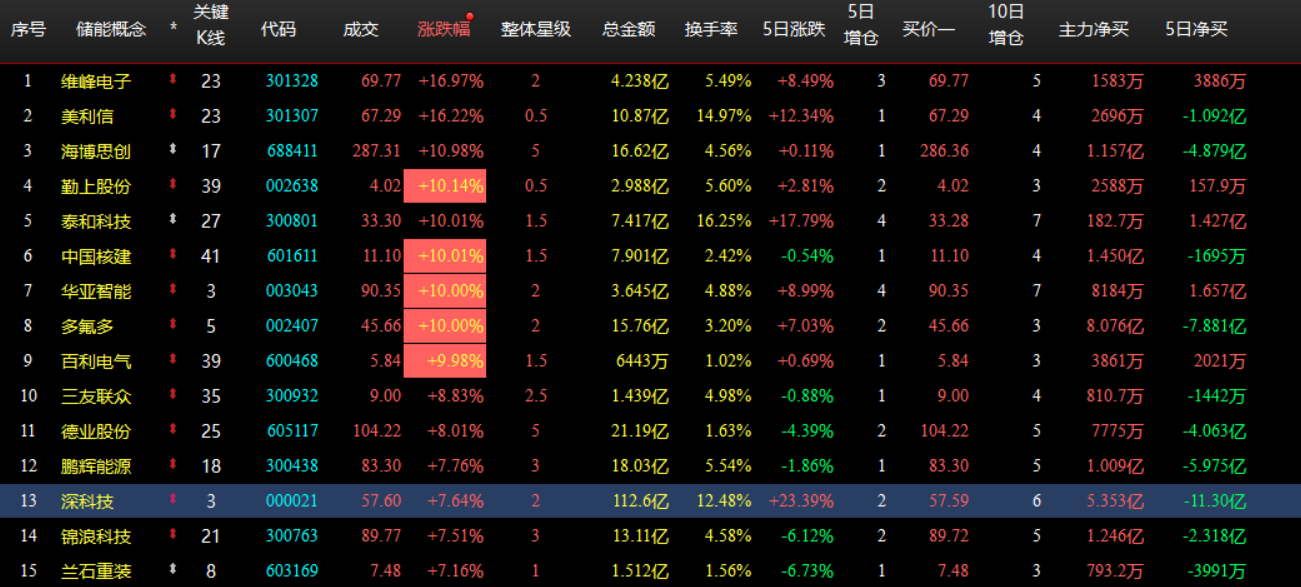The image size is (1301, 587).
Task: Click the highlighted +10.14% change cell
Action: 445,186
